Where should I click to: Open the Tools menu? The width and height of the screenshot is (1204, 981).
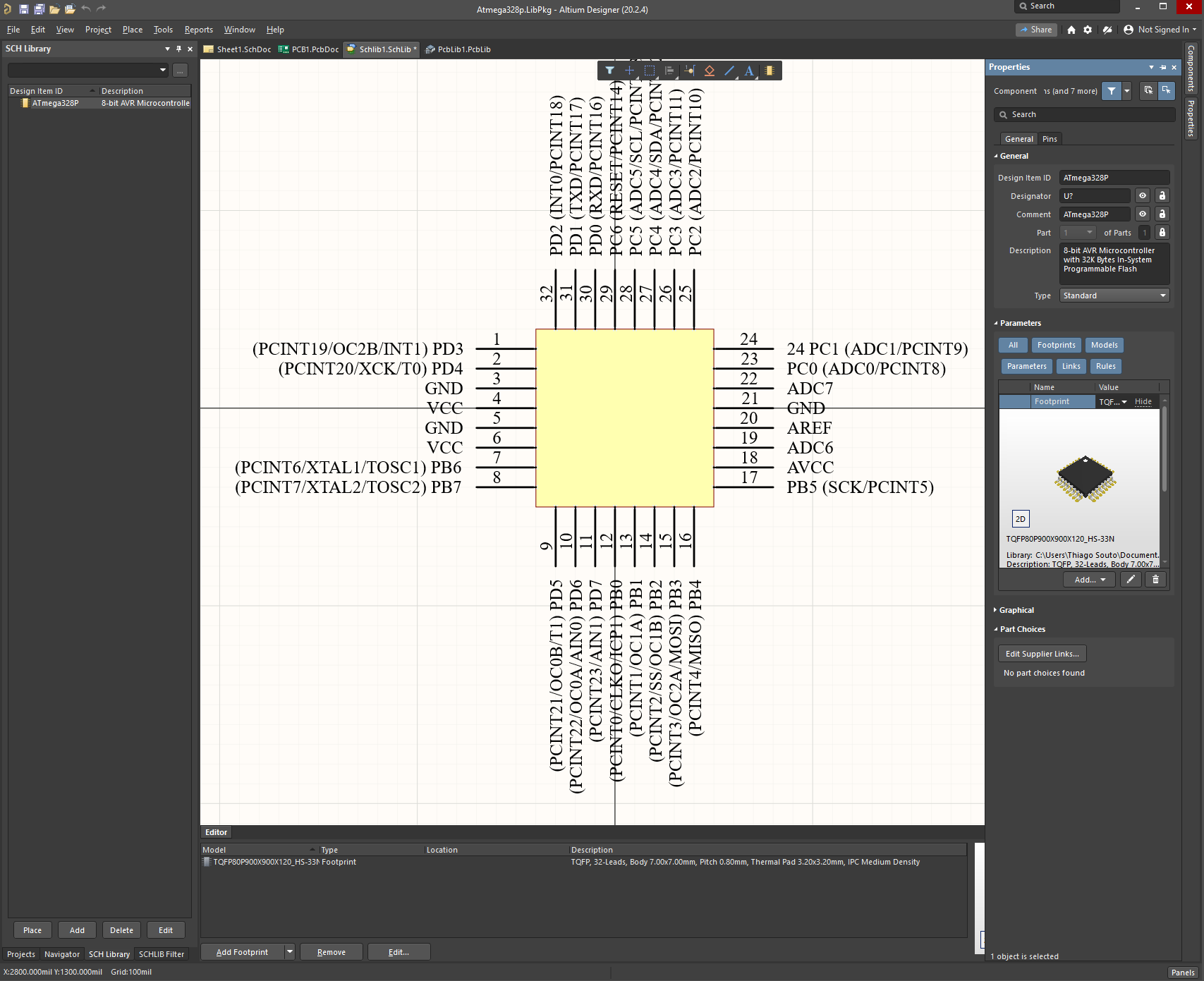pyautogui.click(x=163, y=30)
